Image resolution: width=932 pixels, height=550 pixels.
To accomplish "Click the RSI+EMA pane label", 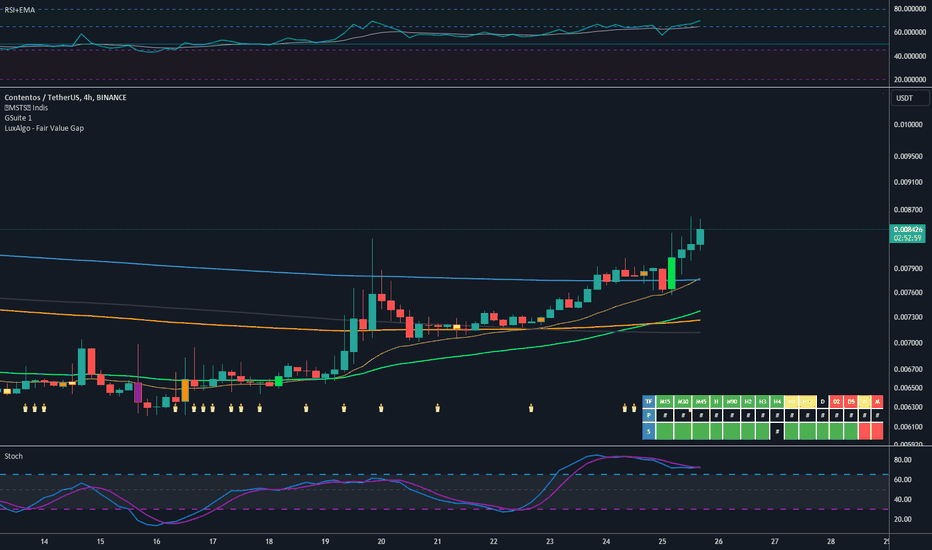I will 20,10.
